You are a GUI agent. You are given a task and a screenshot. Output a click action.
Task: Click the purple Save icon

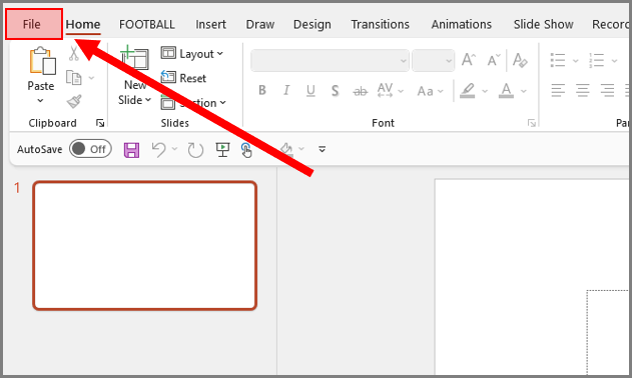[x=131, y=150]
